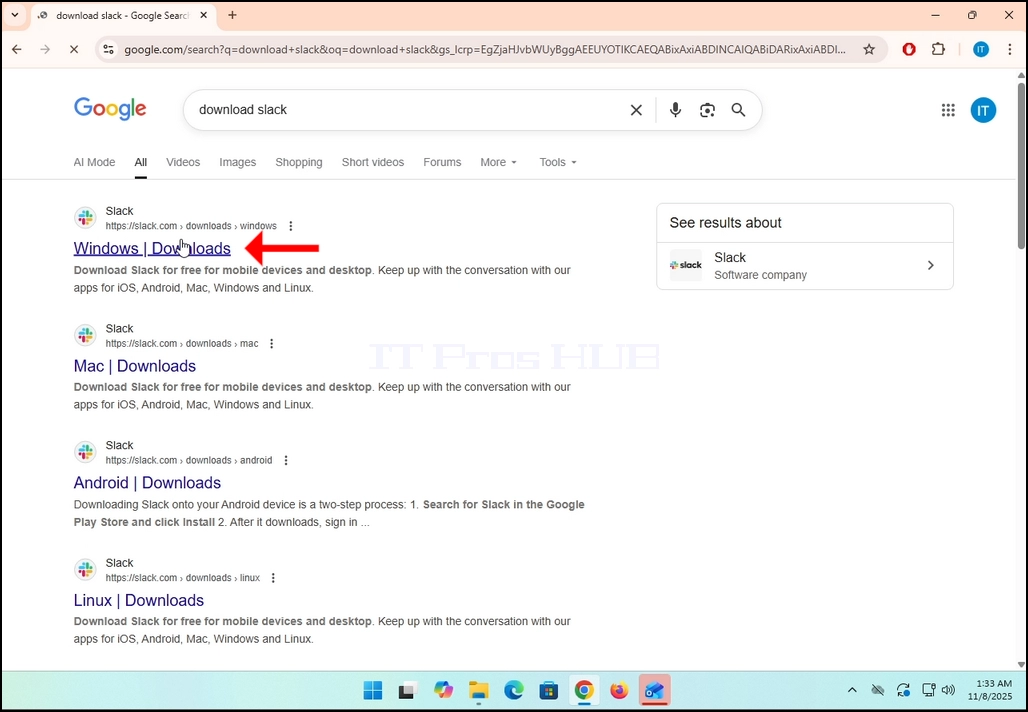Open Microsoft Edge from taskbar
Screen dimensions: 1028x712
click(514, 690)
